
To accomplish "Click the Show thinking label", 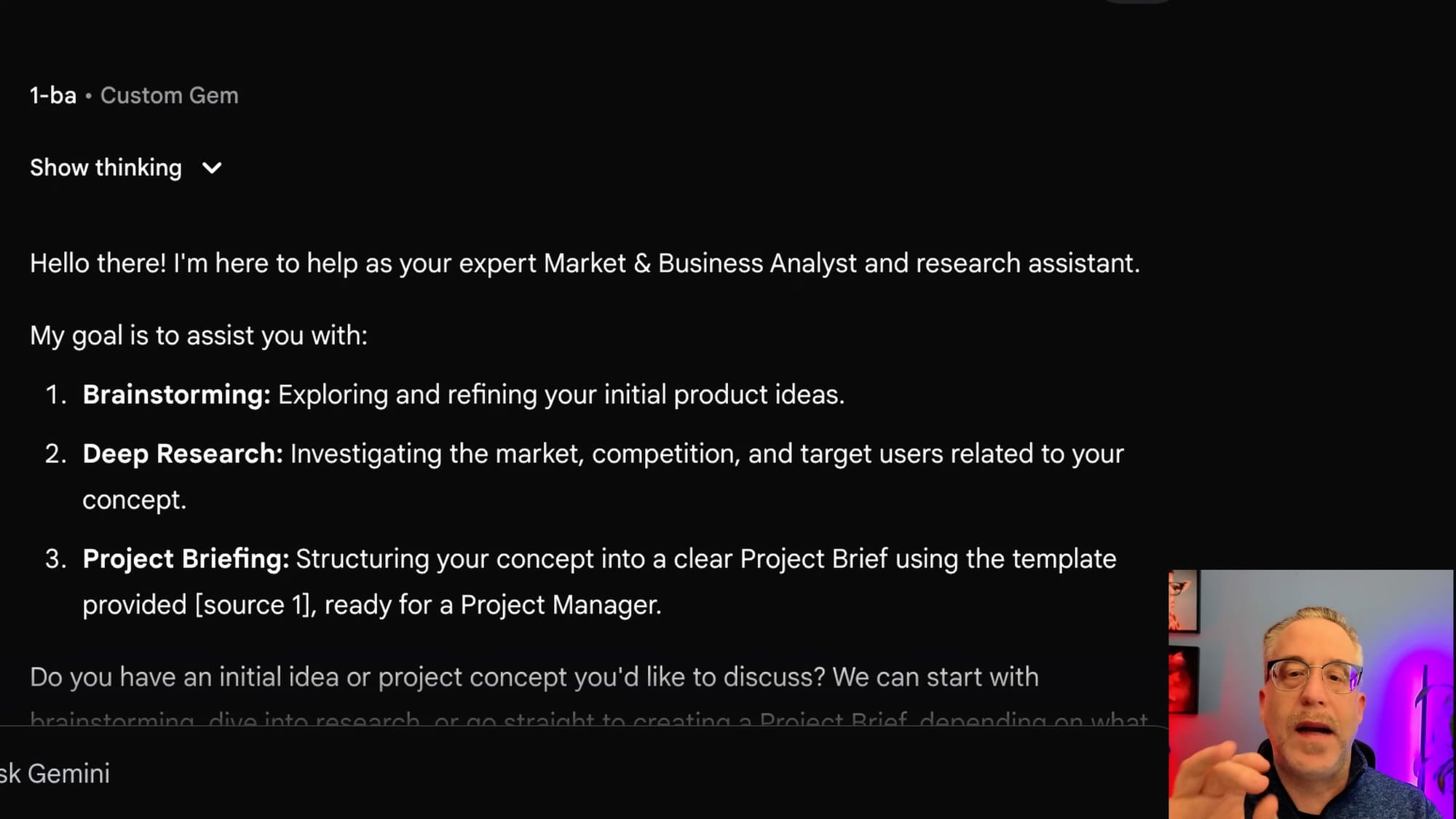I will click(106, 168).
